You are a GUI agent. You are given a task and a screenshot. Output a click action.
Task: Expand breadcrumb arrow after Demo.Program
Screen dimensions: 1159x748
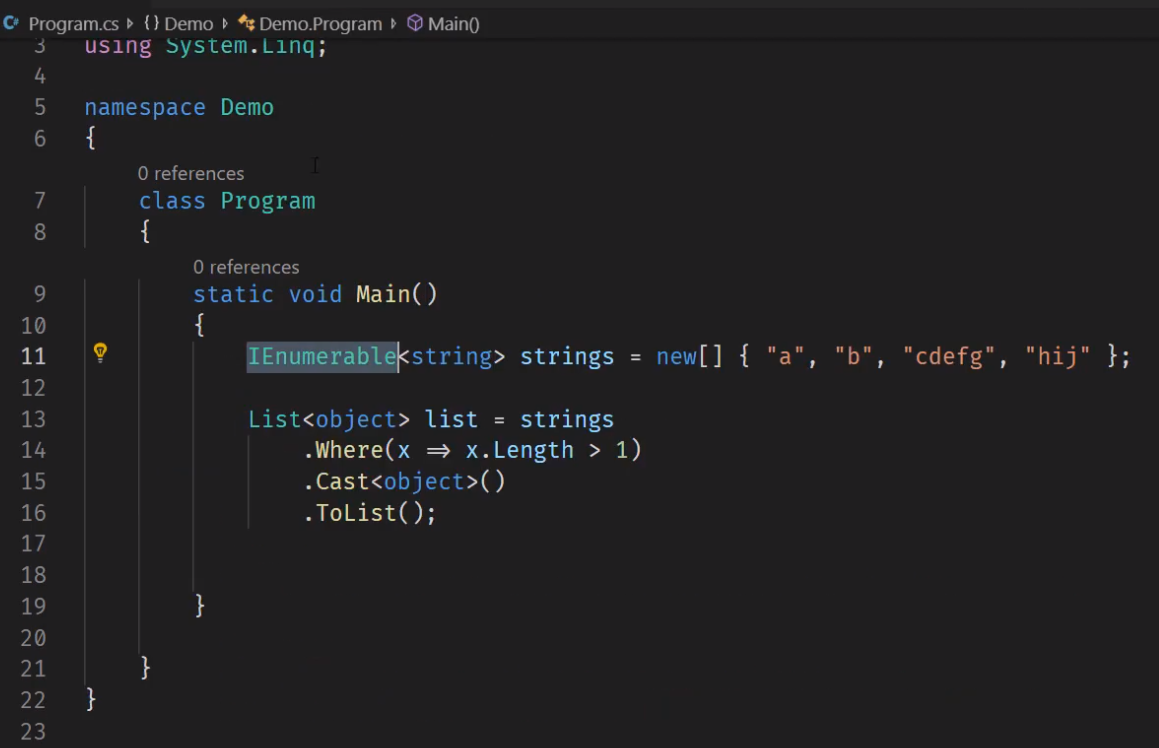click(x=394, y=23)
